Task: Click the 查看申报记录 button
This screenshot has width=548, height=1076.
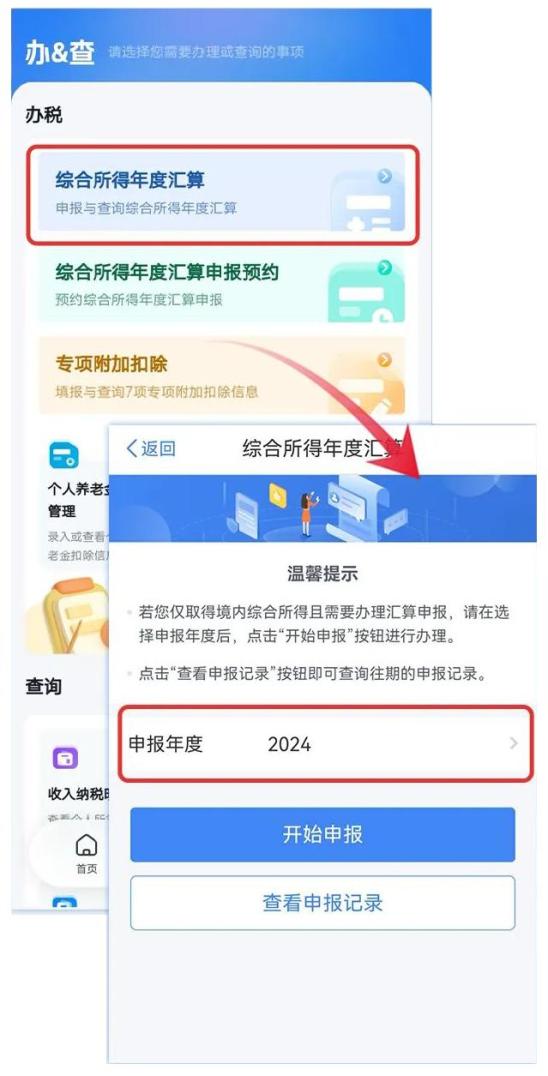Action: [x=322, y=903]
